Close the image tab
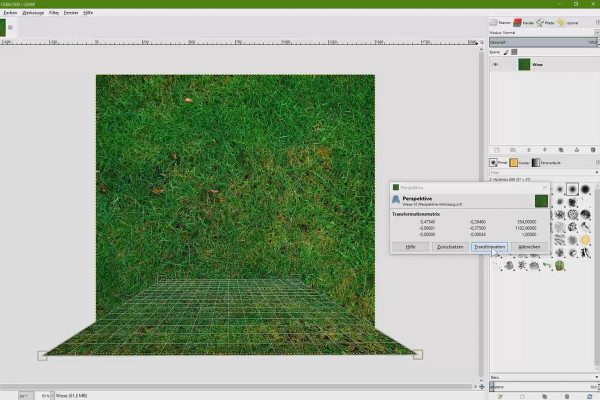This screenshot has height=400, width=600. [x=10, y=28]
